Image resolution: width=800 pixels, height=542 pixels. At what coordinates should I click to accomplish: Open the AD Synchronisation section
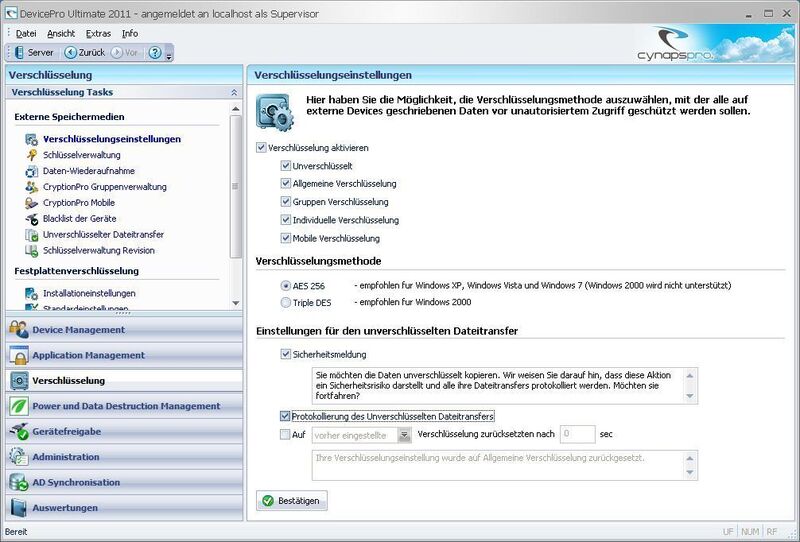click(x=124, y=482)
